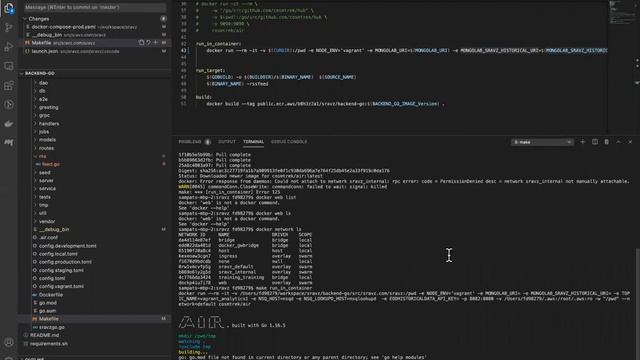This screenshot has width=640, height=360.
Task: Open launch.json in Changes list
Action: point(95,51)
